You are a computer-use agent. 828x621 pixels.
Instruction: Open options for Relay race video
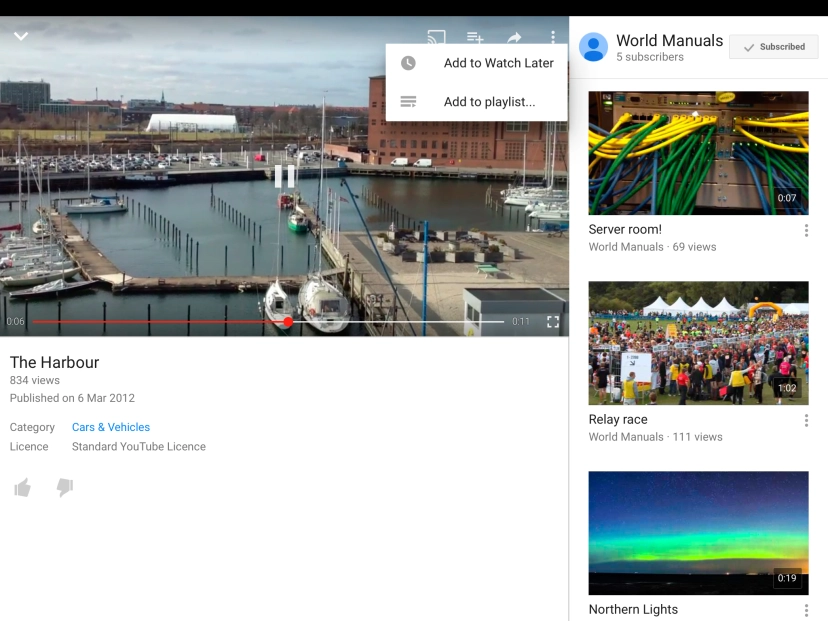pos(806,420)
